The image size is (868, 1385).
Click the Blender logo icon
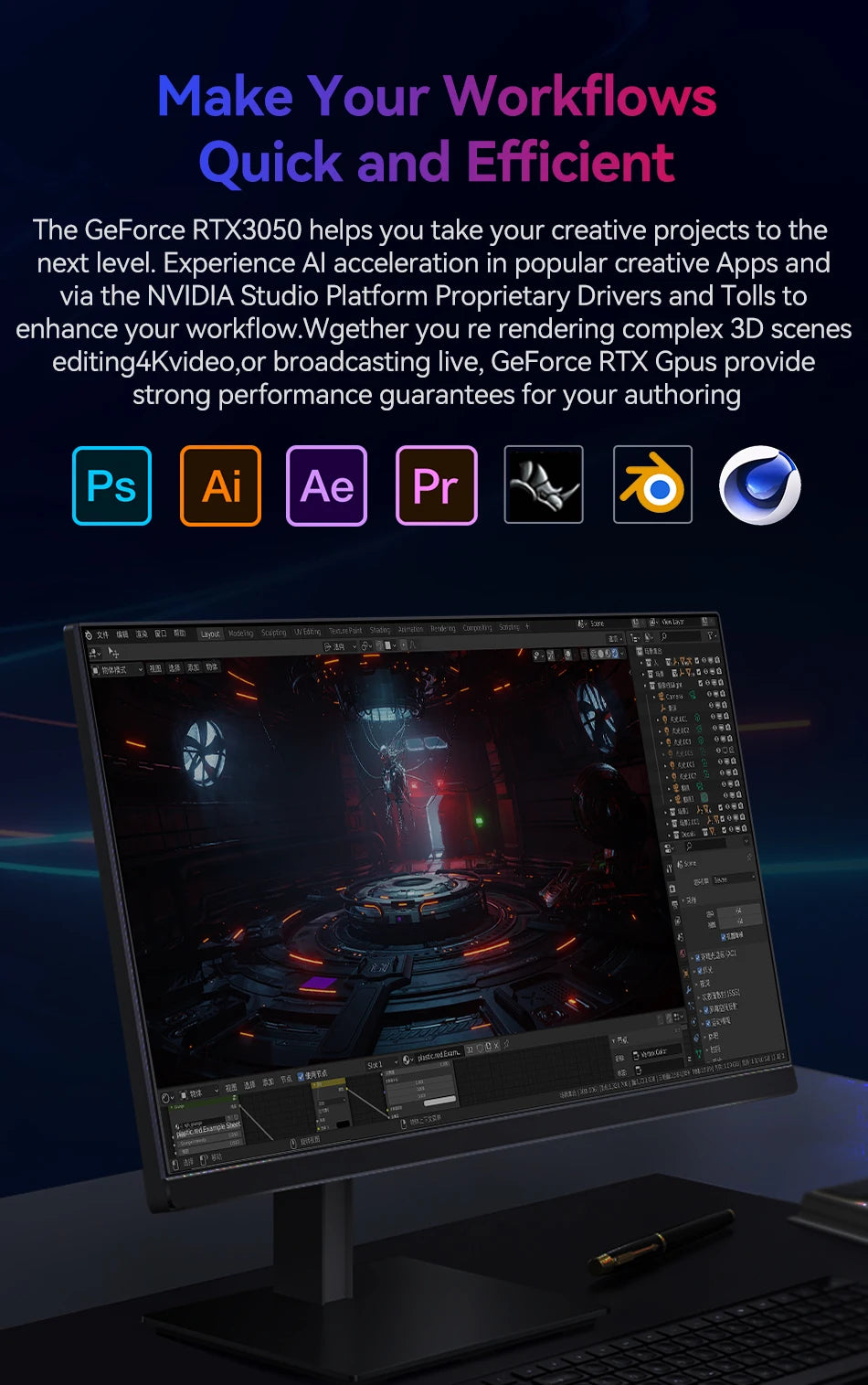pyautogui.click(x=652, y=485)
